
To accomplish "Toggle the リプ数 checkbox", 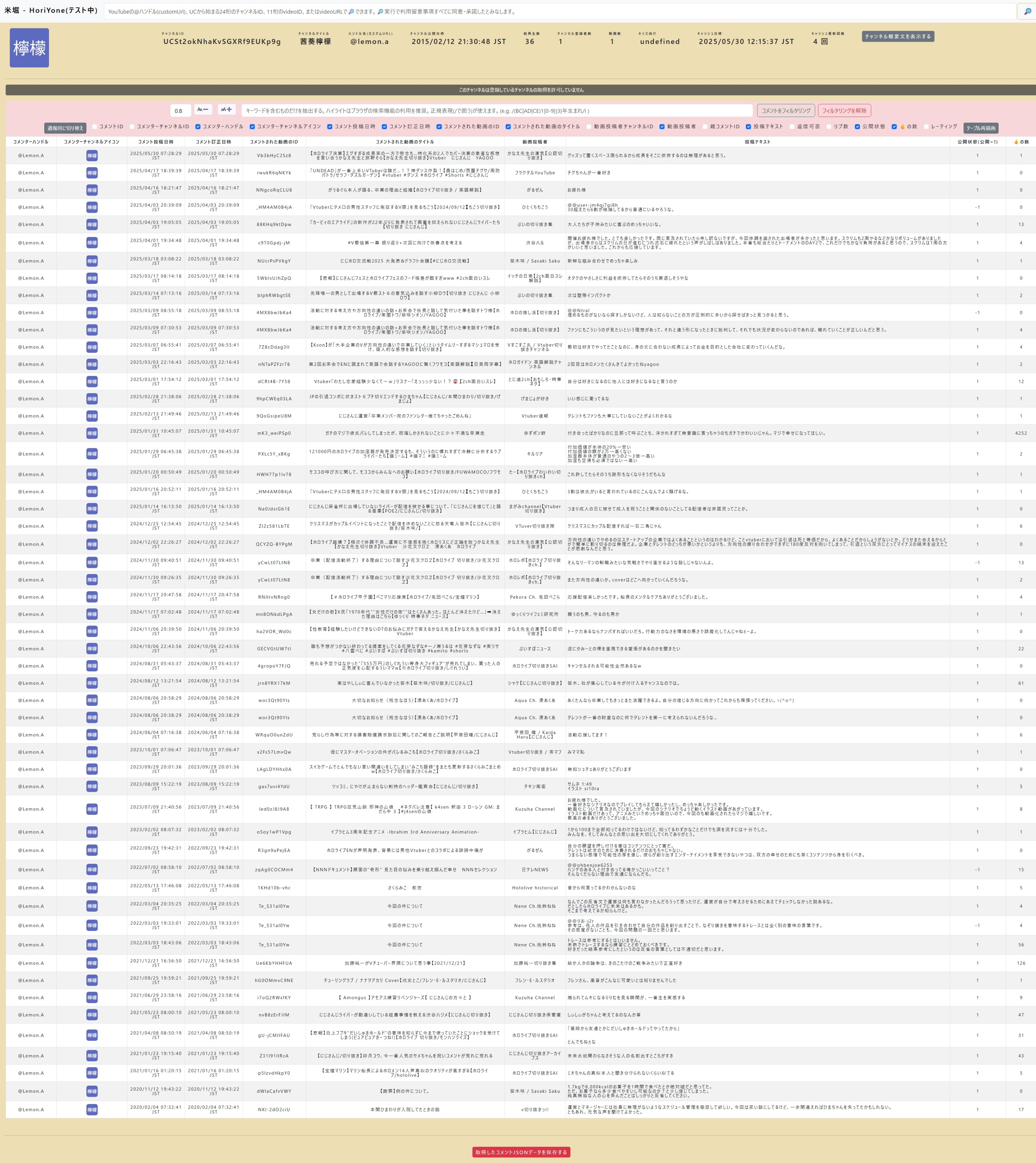I will (829, 126).
